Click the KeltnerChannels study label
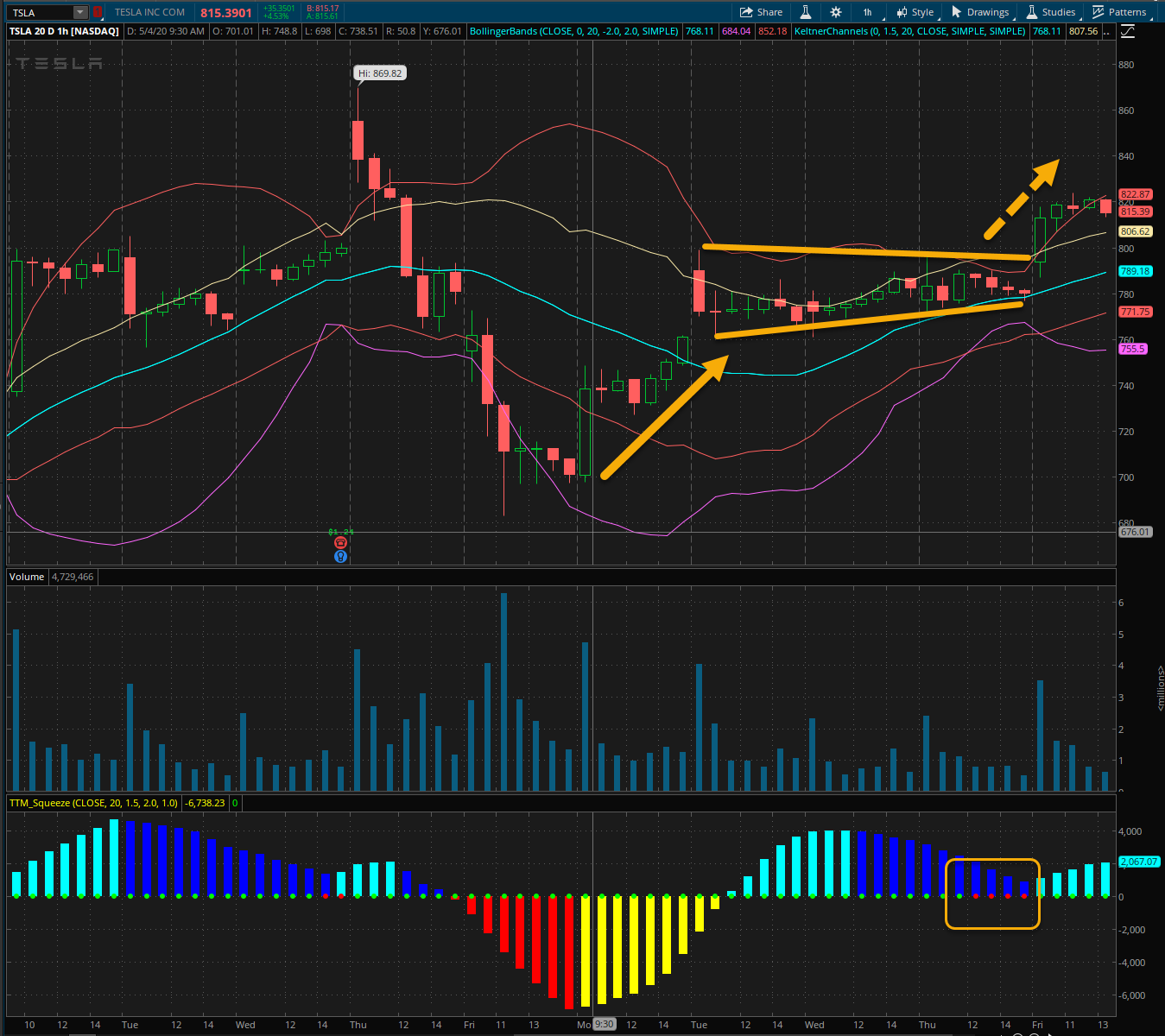Image resolution: width=1165 pixels, height=1036 pixels. tap(910, 31)
